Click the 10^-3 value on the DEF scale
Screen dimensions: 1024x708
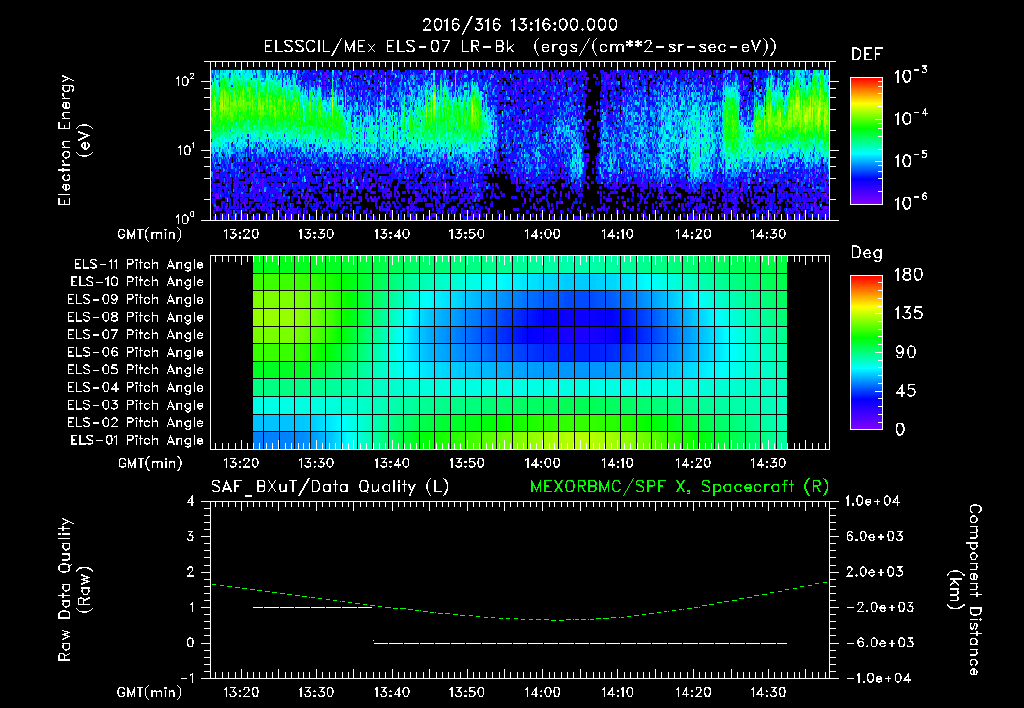click(911, 76)
